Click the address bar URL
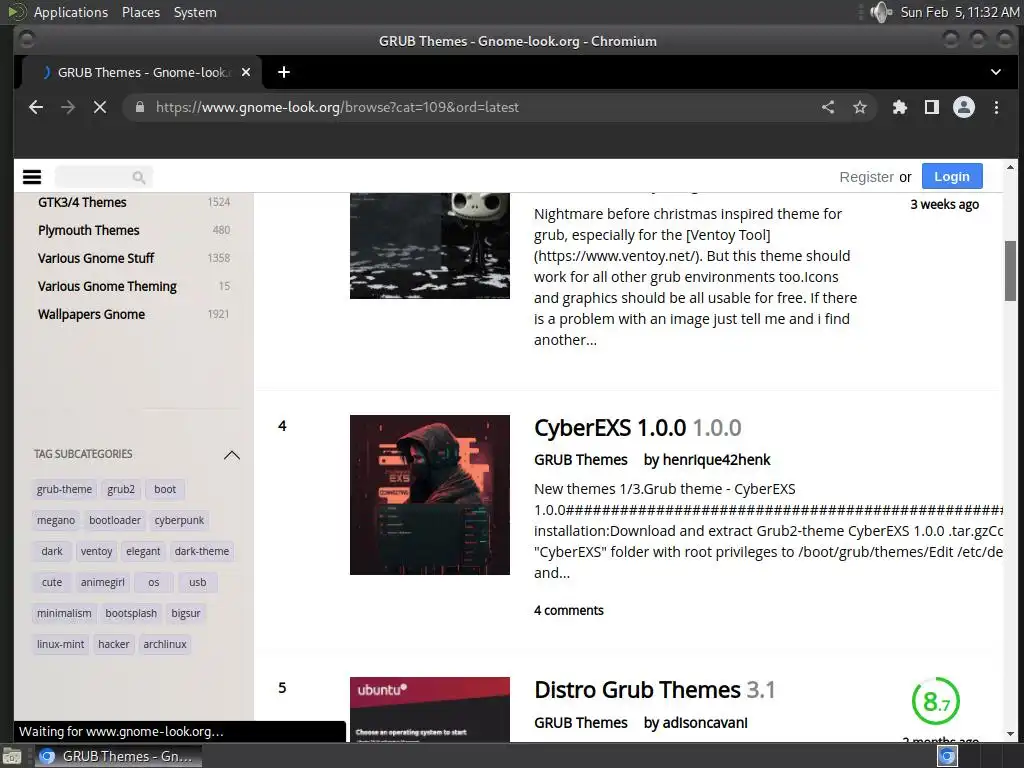1024x768 pixels. point(337,107)
